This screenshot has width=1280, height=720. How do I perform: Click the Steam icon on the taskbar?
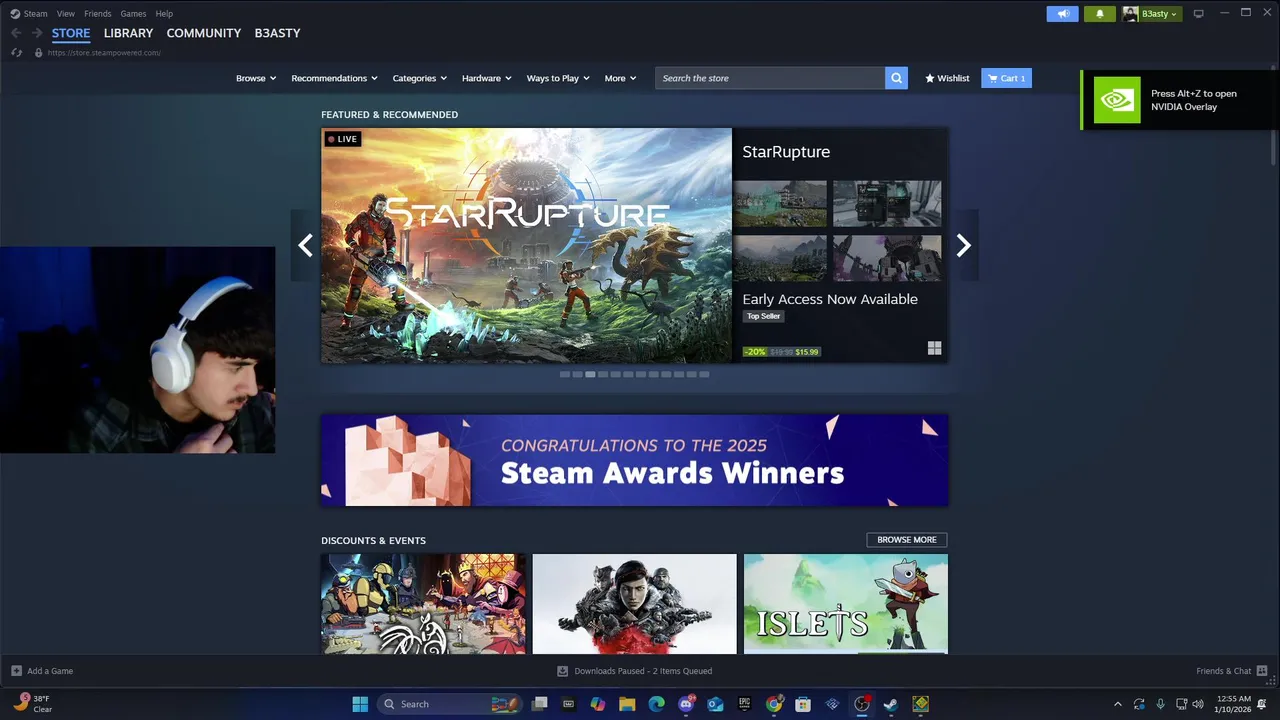(x=891, y=704)
